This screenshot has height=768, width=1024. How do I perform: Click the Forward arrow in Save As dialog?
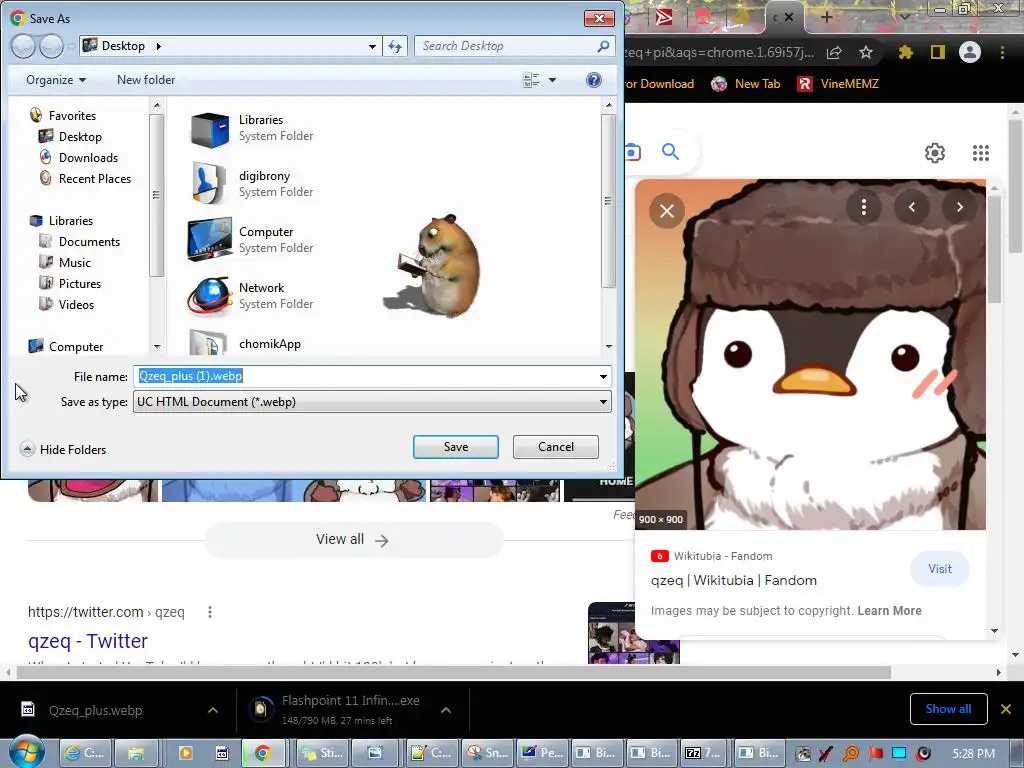click(51, 46)
